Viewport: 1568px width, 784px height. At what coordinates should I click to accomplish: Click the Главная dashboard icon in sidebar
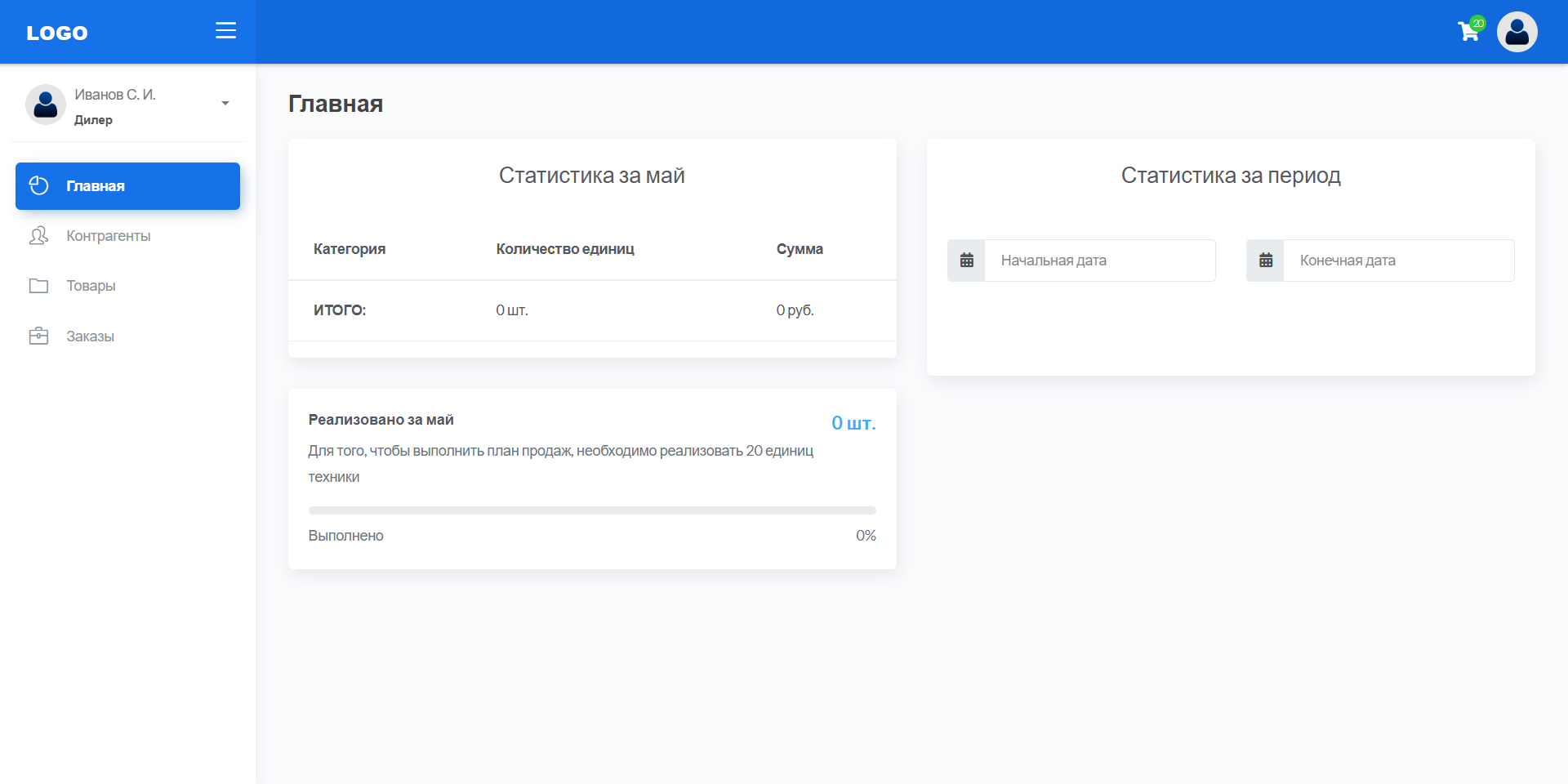(38, 186)
